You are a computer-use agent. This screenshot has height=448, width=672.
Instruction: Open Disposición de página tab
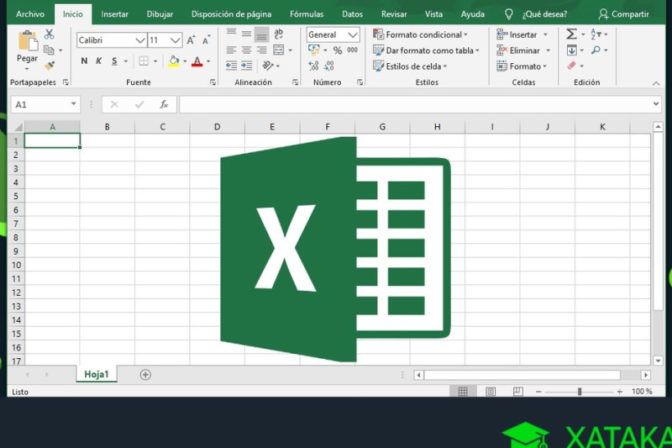[x=231, y=14]
